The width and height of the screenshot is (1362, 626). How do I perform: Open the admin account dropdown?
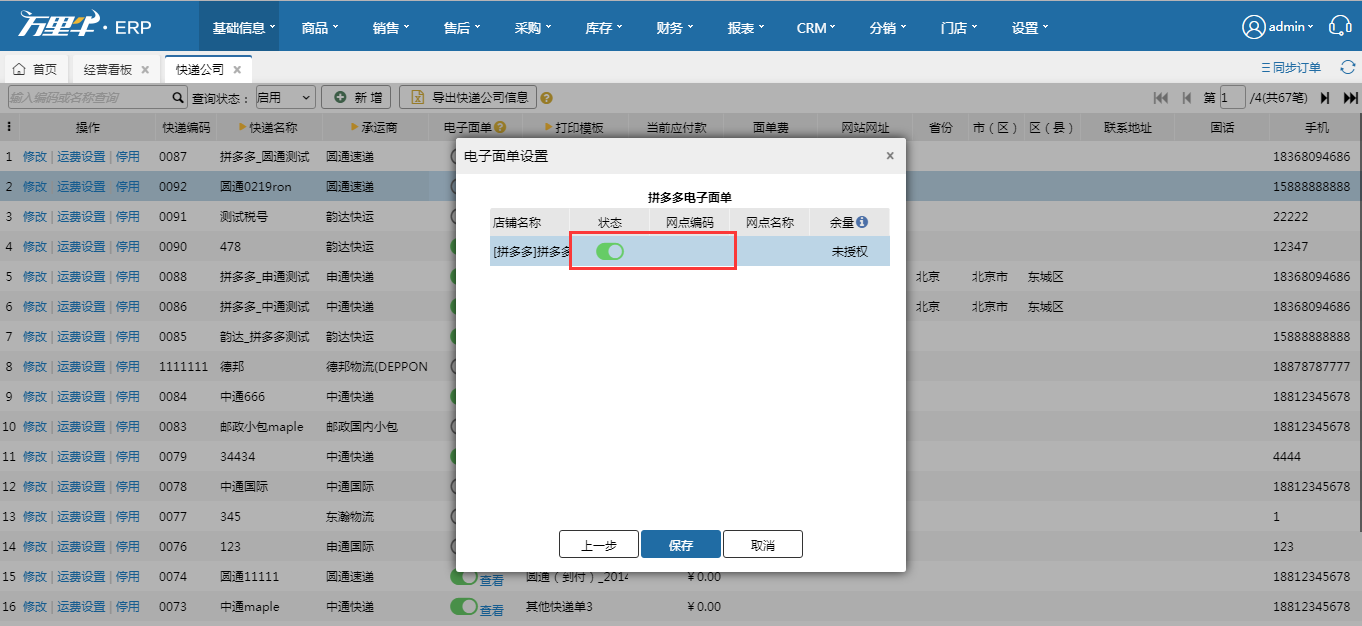click(x=1291, y=27)
